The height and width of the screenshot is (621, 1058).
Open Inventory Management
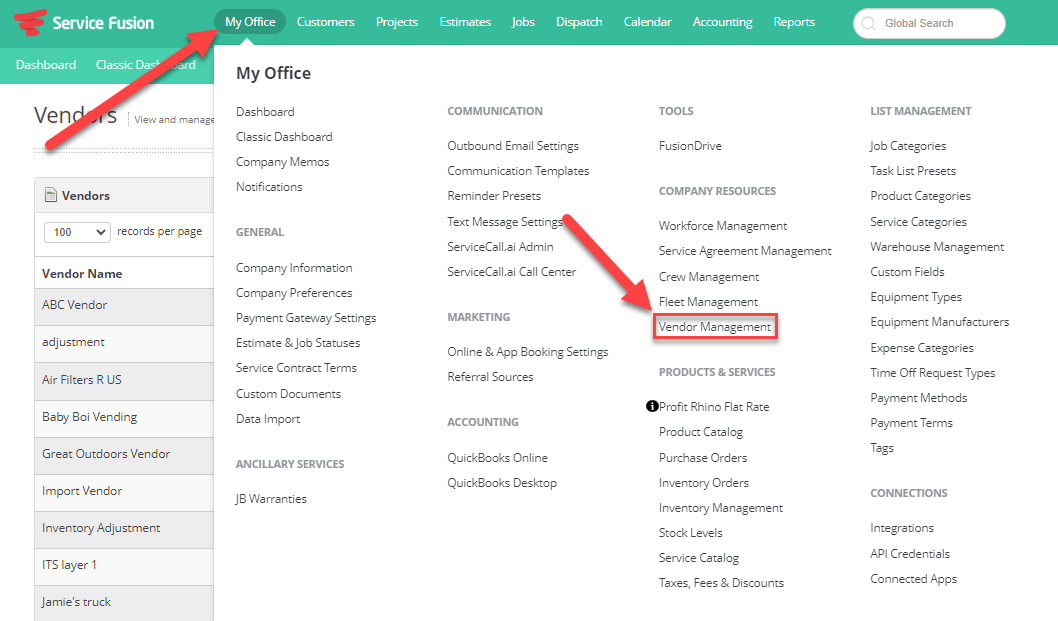point(721,508)
